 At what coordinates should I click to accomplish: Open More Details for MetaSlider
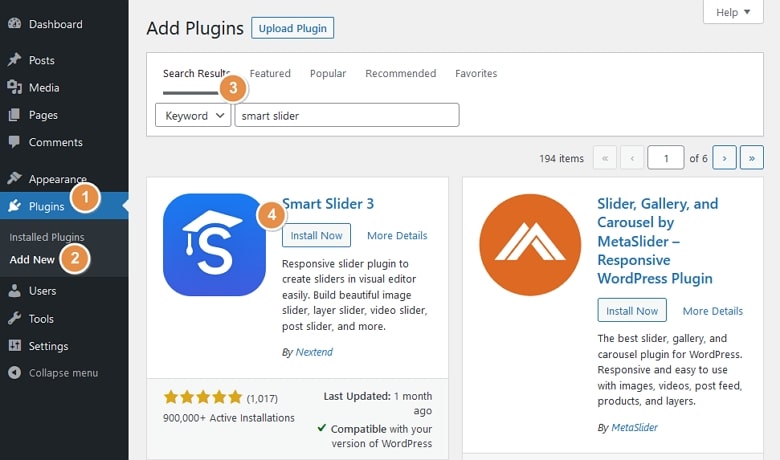point(712,311)
